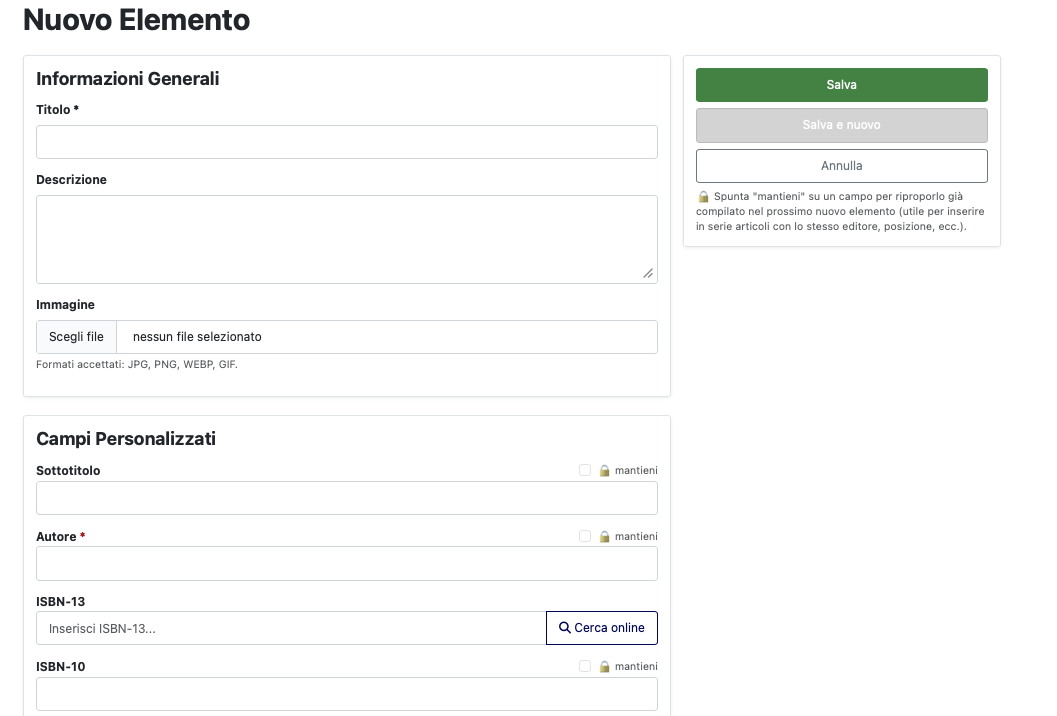Tick the mantieni checkbox for Autore
This screenshot has width=1057, height=716.
[x=584, y=536]
